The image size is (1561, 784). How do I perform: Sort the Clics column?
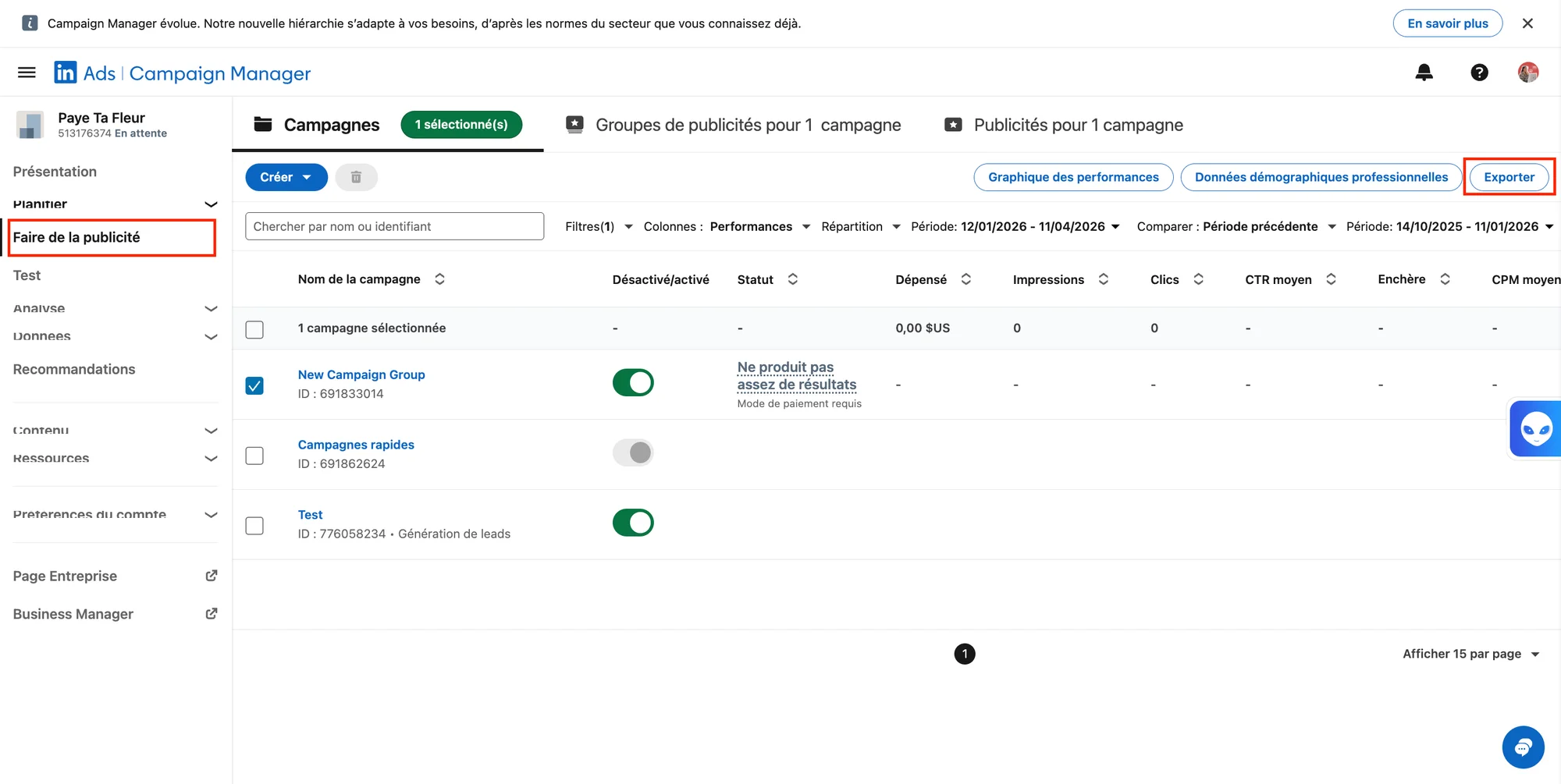pyautogui.click(x=1198, y=279)
